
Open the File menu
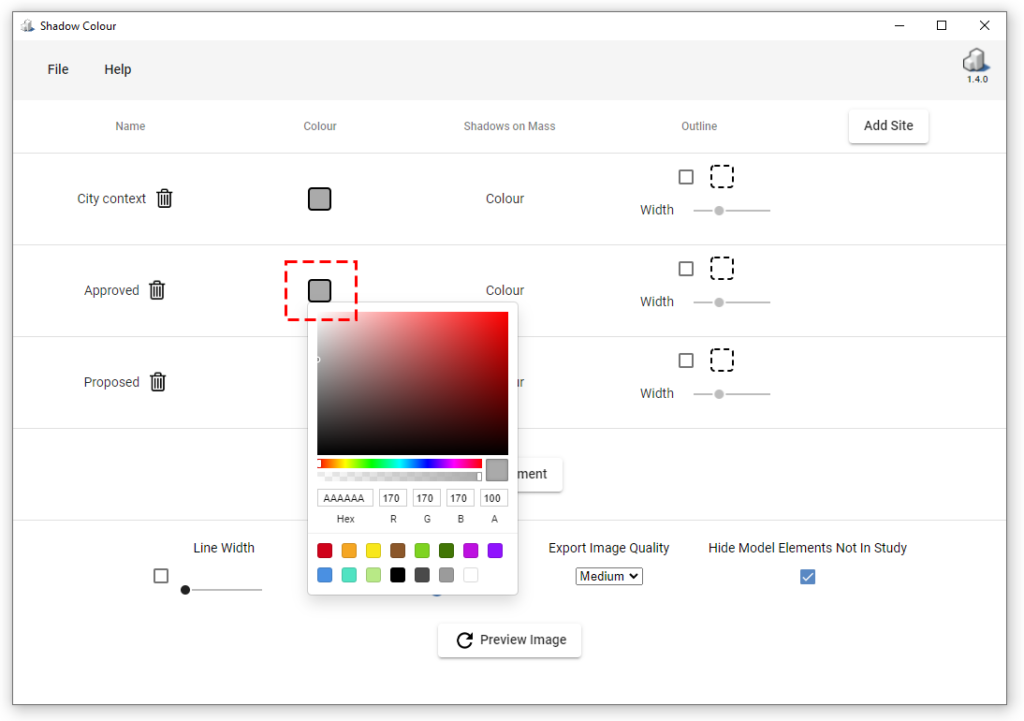57,69
